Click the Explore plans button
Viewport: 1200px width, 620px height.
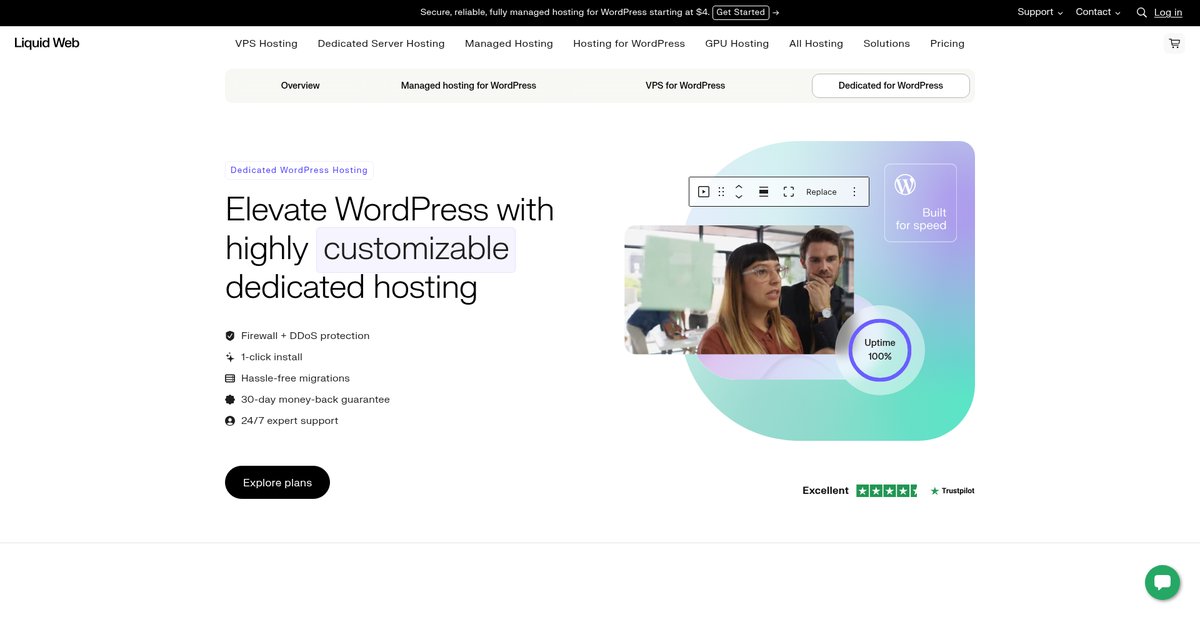point(277,483)
